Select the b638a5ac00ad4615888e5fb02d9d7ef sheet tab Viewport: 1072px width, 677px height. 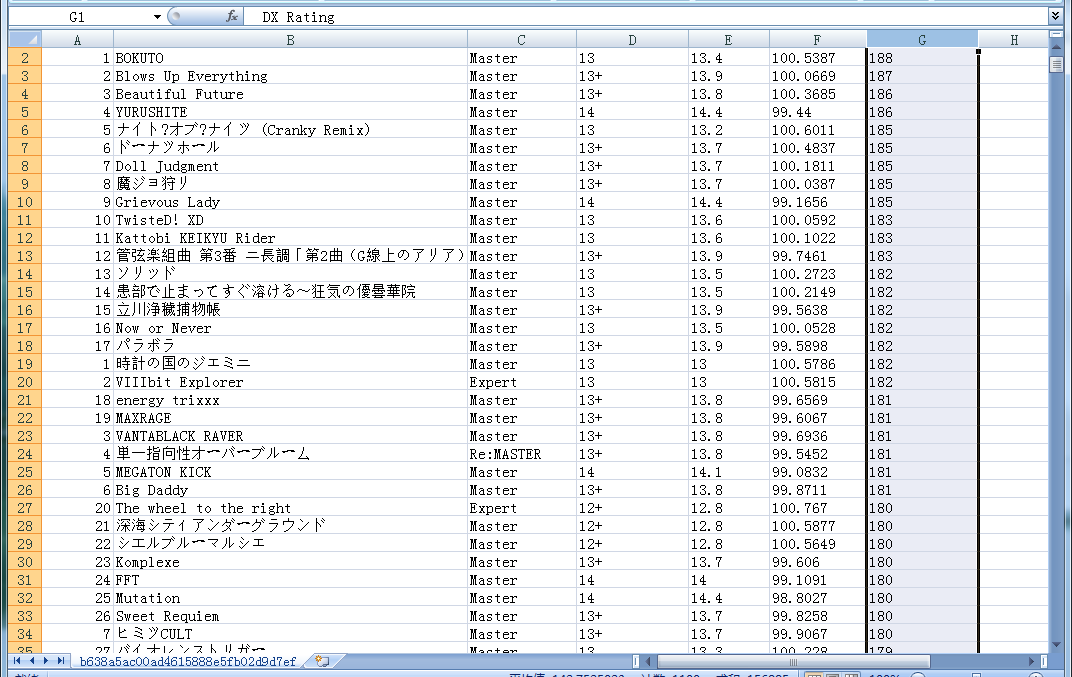(x=188, y=662)
